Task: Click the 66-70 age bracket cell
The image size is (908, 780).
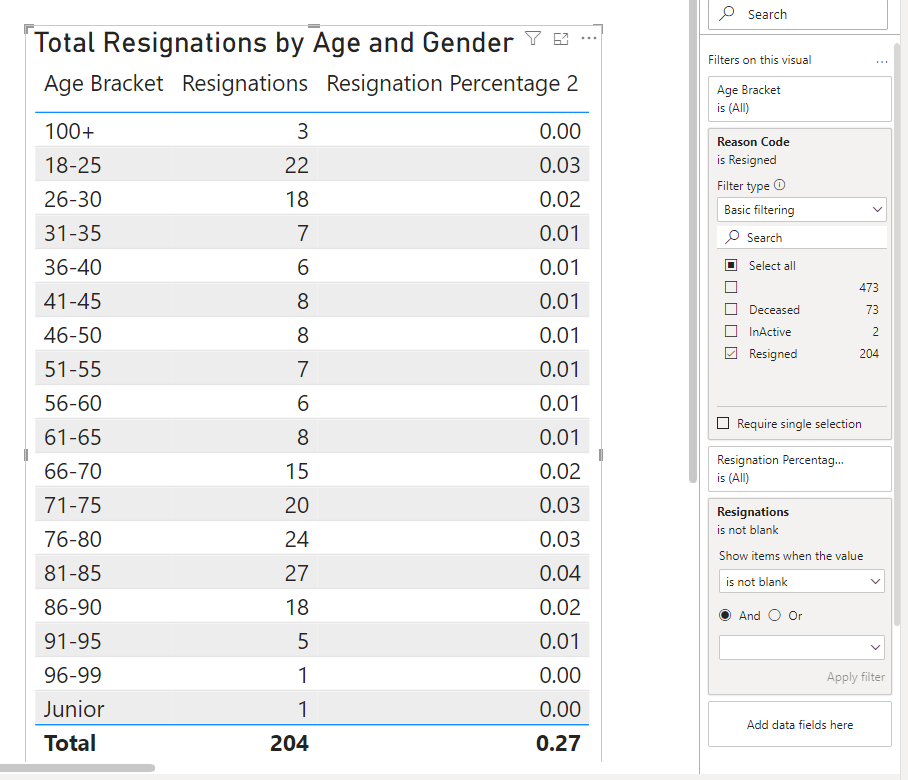Action: pos(72,471)
